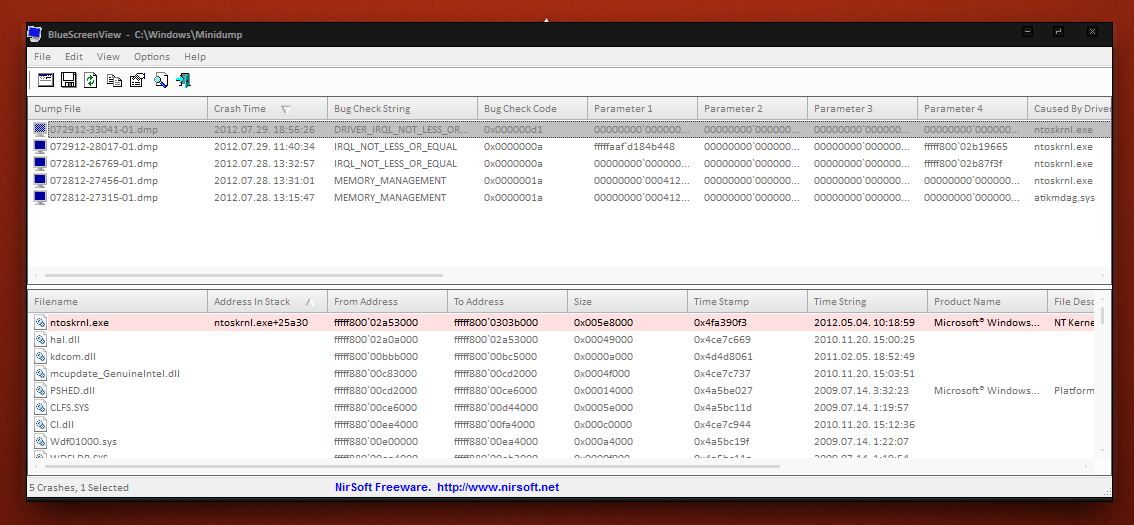Viewport: 1134px width, 525px height.
Task: Click the file icon beside hal.dll
Action: [x=40, y=339]
